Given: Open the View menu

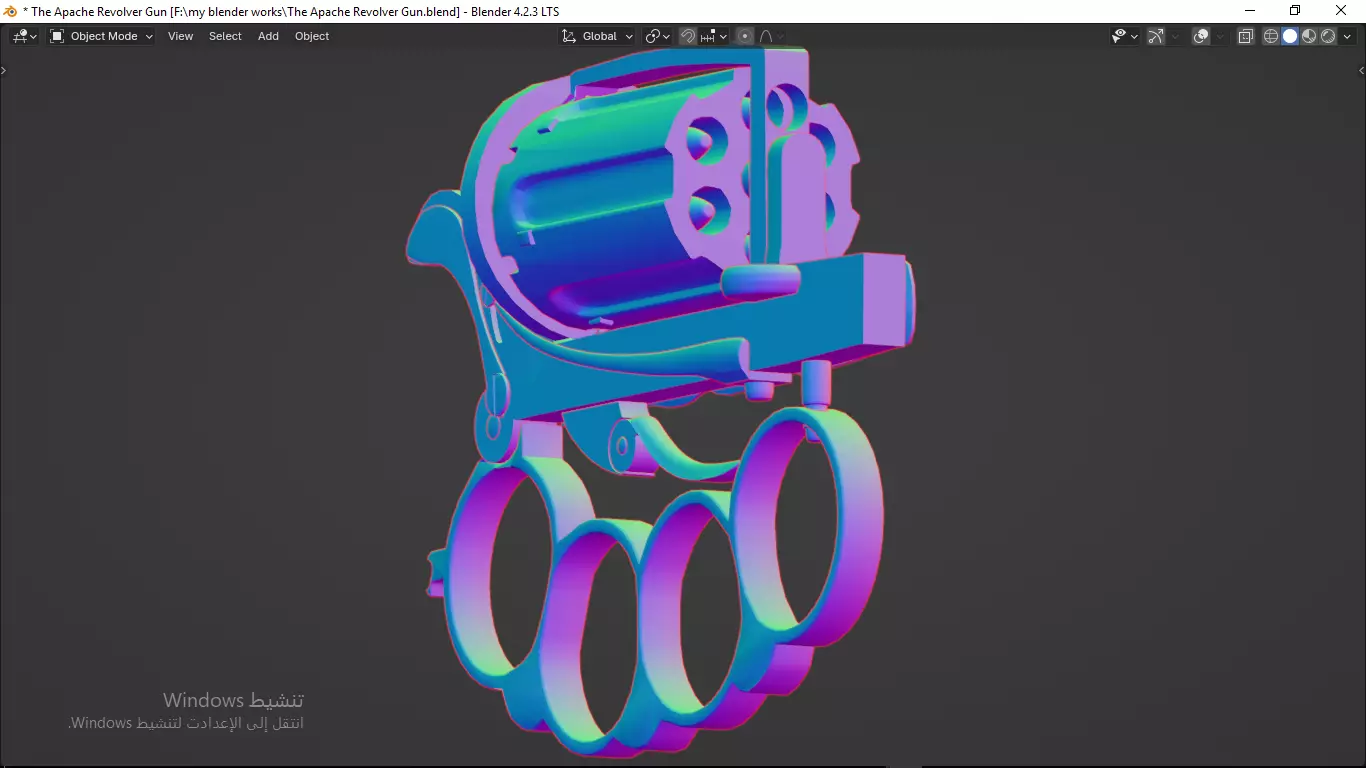Looking at the screenshot, I should tap(181, 36).
